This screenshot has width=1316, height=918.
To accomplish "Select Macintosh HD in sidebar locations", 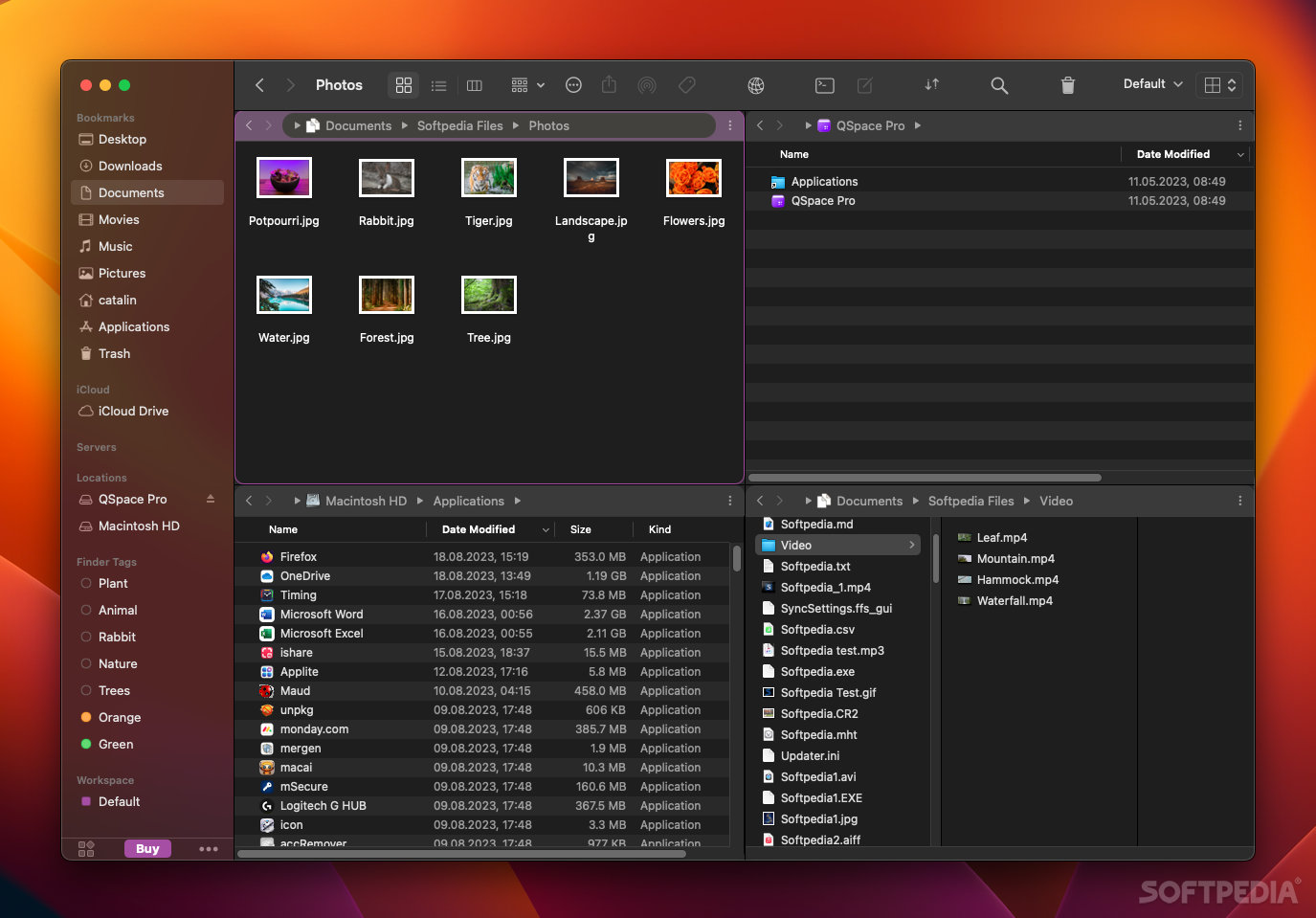I will [x=147, y=526].
